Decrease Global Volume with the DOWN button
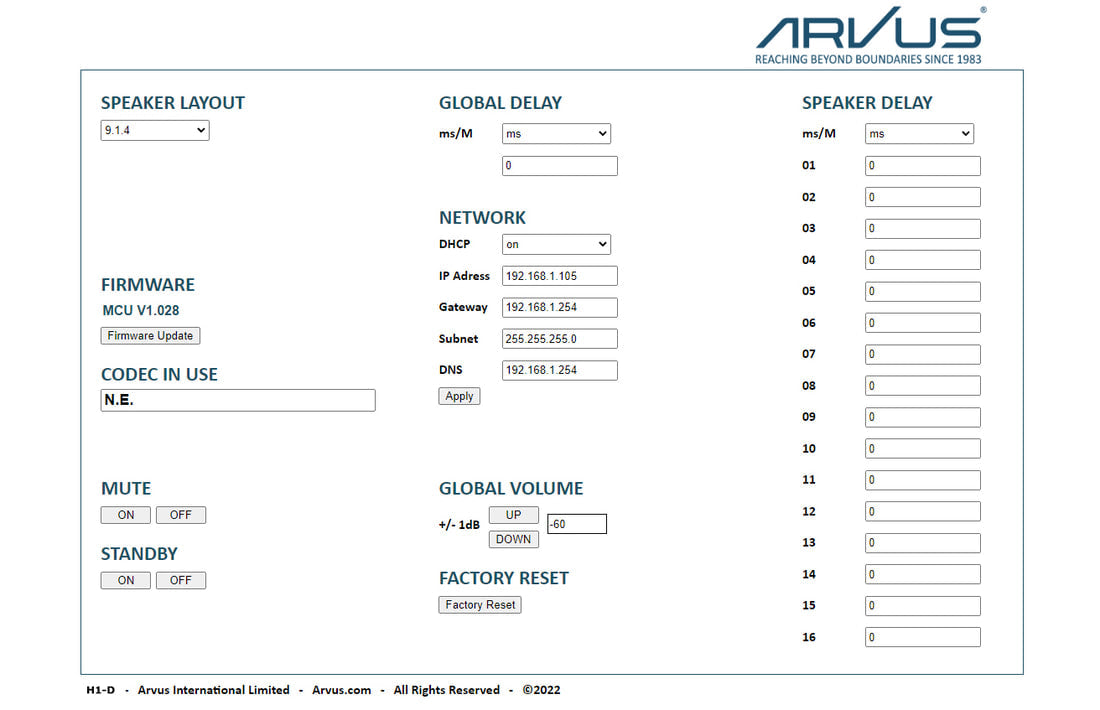 tap(513, 539)
